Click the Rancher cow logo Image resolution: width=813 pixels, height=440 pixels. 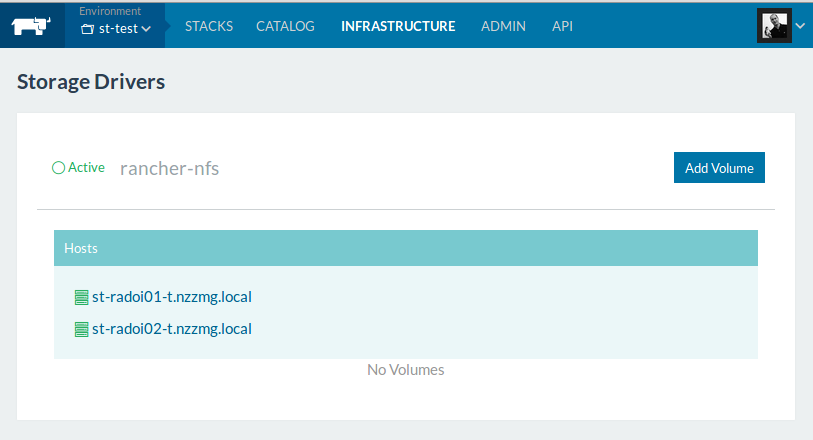coord(31,26)
